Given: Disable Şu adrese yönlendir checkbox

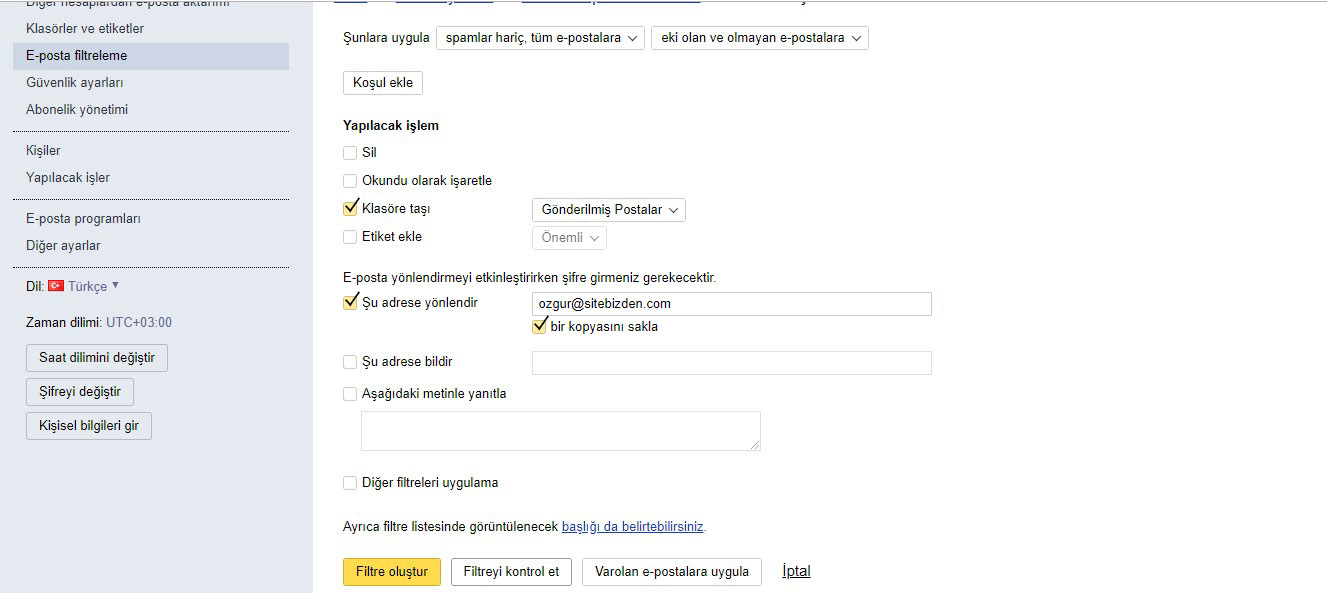Looking at the screenshot, I should tap(350, 301).
